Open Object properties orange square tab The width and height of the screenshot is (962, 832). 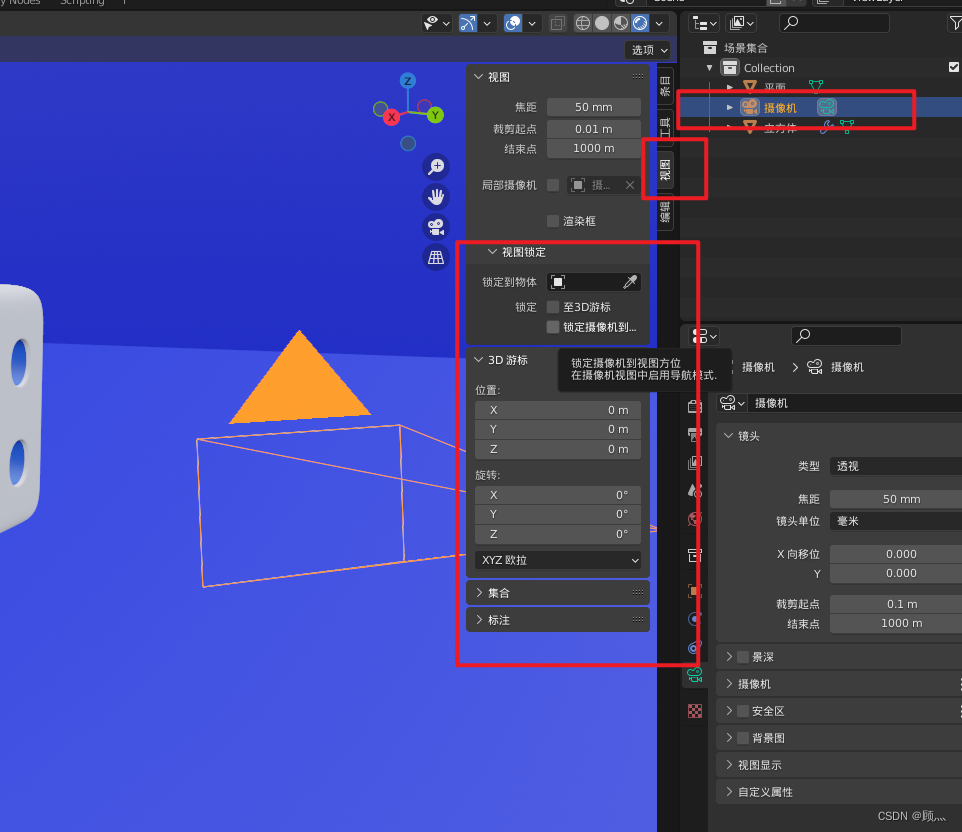click(695, 591)
